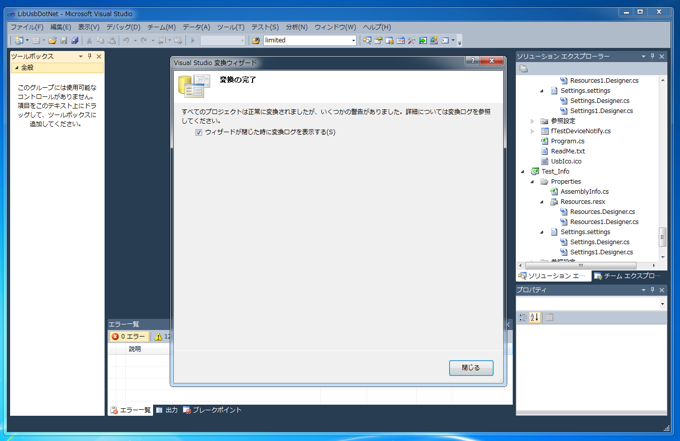Click the Extension Manager toolbar icon
The height and width of the screenshot is (441, 680).
pyautogui.click(x=434, y=40)
